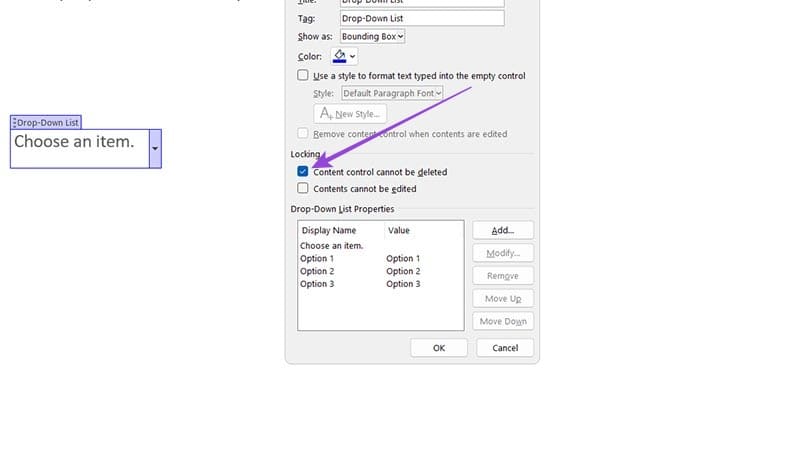Open the Show as Bounding Box dropdown

point(372,36)
